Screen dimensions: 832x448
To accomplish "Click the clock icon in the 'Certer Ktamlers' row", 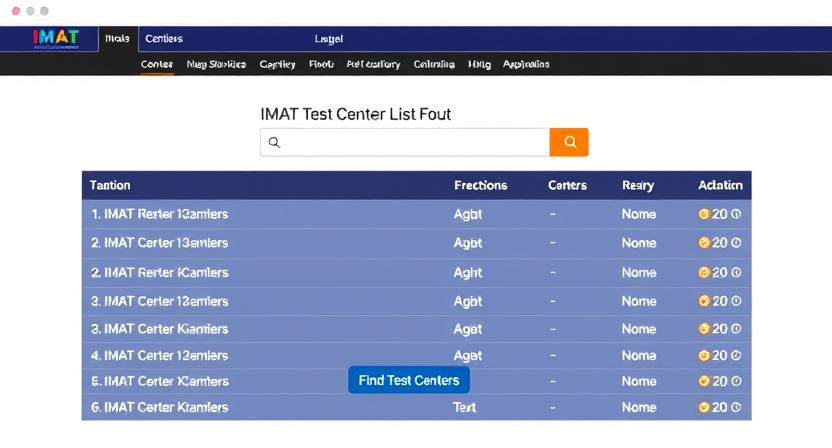I will (736, 407).
